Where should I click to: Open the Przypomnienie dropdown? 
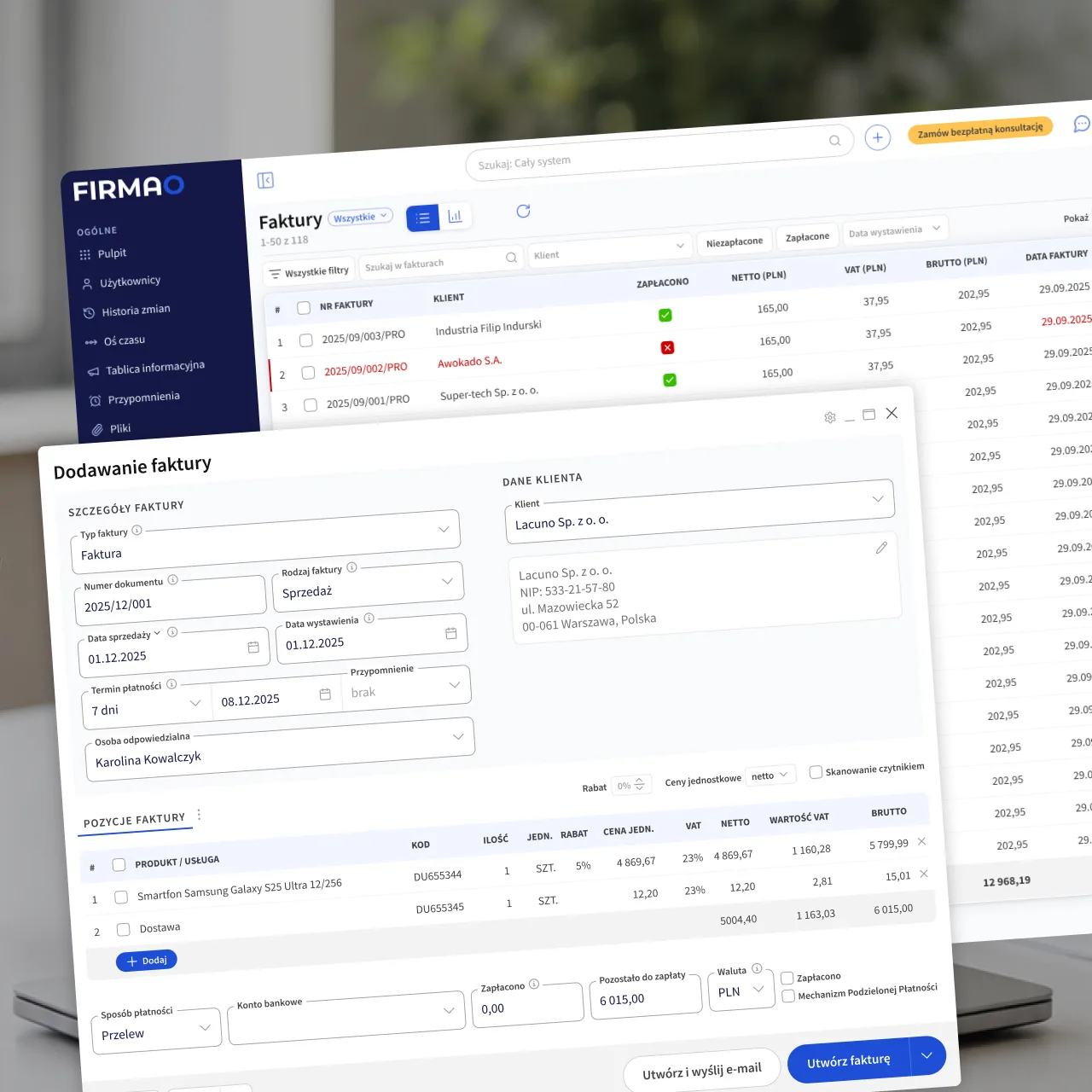point(406,687)
